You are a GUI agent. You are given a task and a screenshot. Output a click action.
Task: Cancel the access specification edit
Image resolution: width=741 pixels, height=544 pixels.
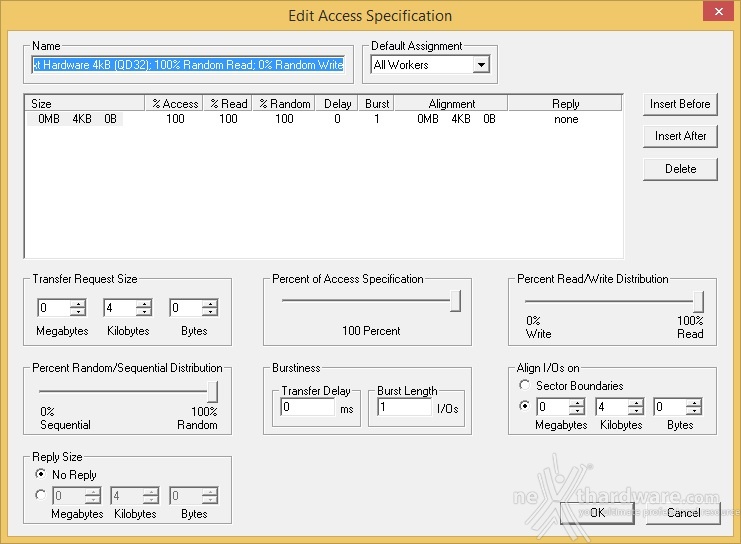[x=683, y=513]
